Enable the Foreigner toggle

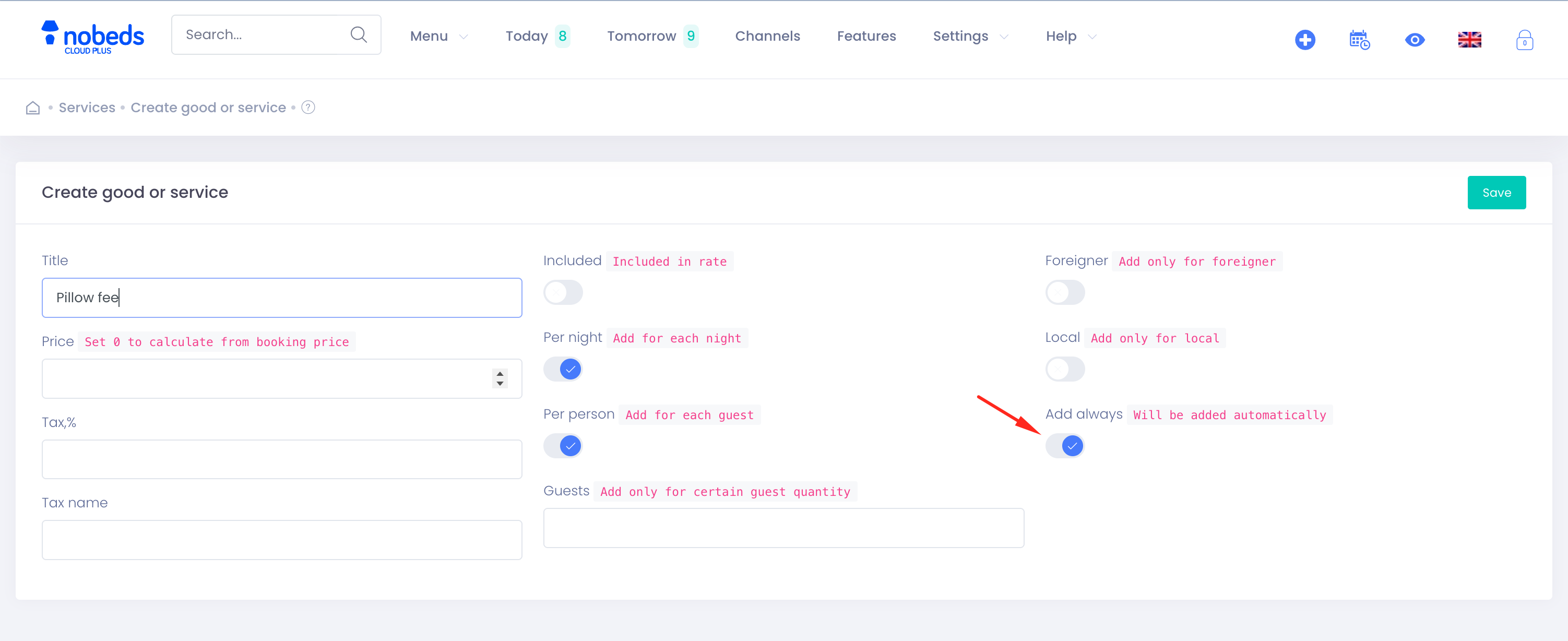point(1065,293)
